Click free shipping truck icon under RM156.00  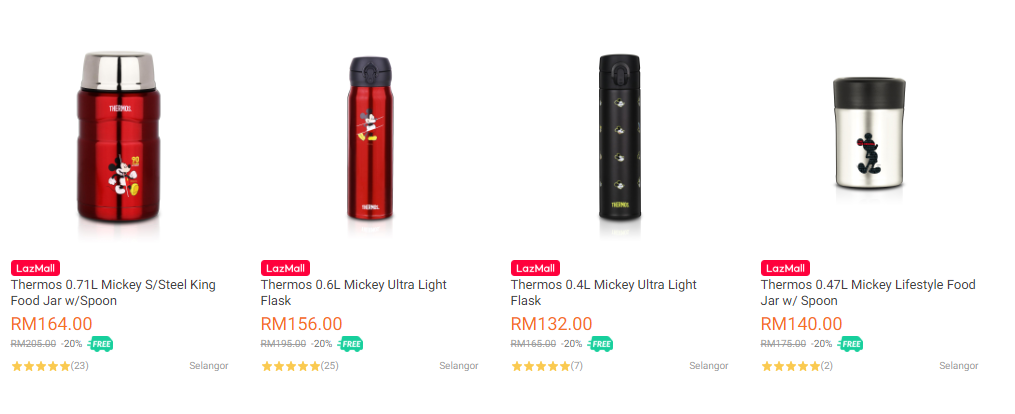(x=350, y=344)
